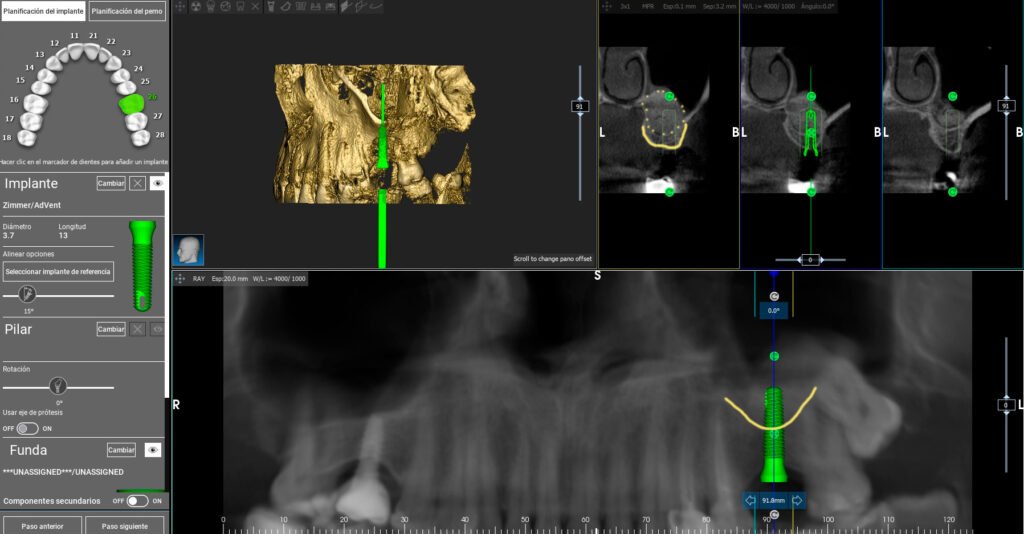Click the head orientation thumbnail icon
Screen dimensions: 1024x534
188,250
